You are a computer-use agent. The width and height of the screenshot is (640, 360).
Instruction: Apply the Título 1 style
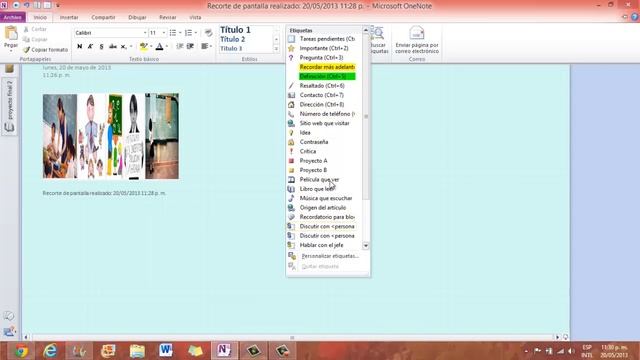point(236,30)
